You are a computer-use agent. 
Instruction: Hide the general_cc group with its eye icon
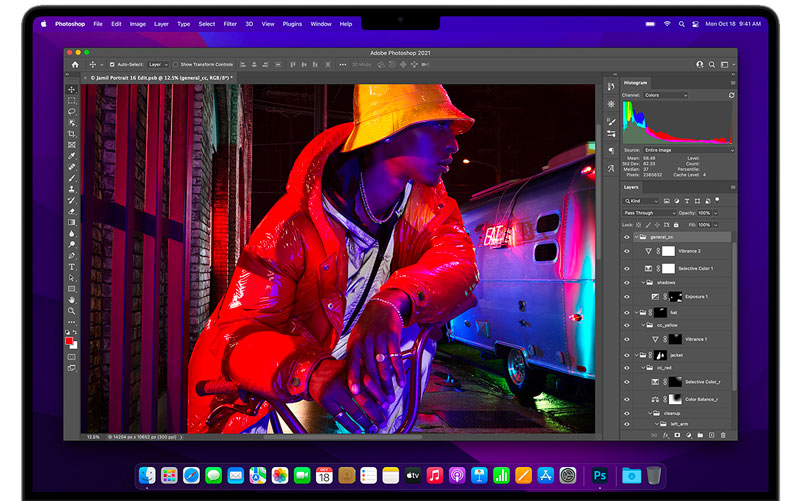click(627, 237)
